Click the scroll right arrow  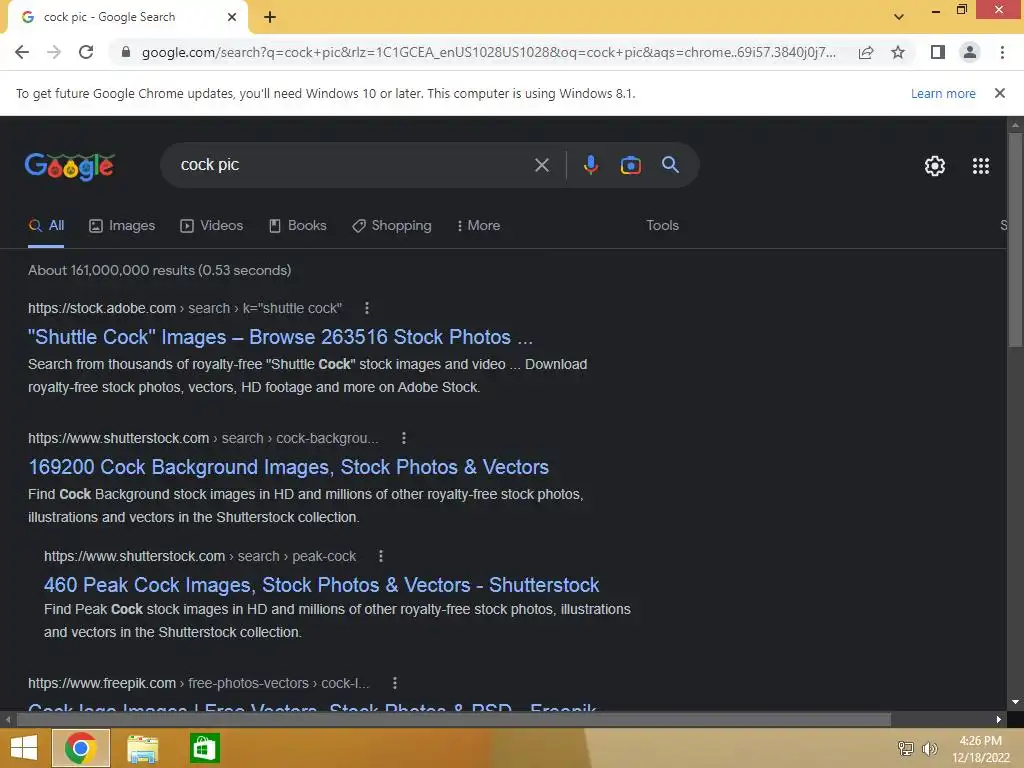tap(998, 720)
